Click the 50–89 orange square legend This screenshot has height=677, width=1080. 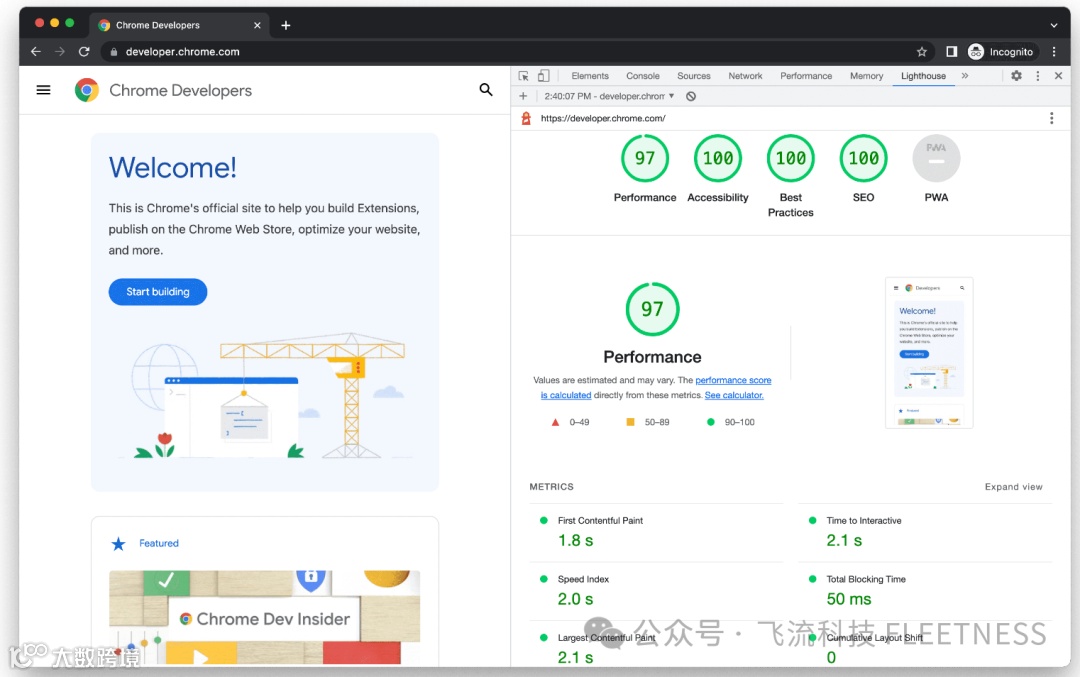click(647, 422)
